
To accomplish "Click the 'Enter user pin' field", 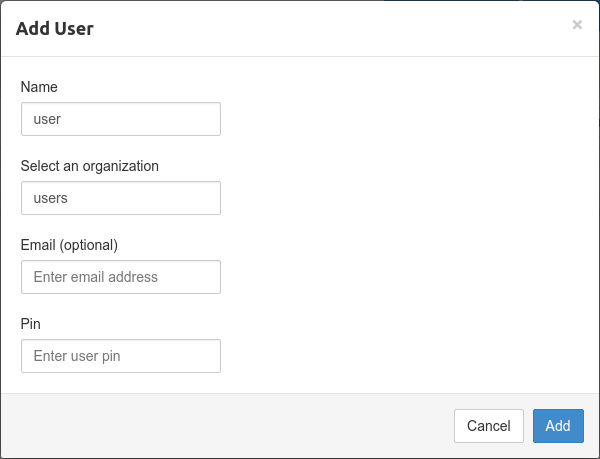I will coord(121,356).
